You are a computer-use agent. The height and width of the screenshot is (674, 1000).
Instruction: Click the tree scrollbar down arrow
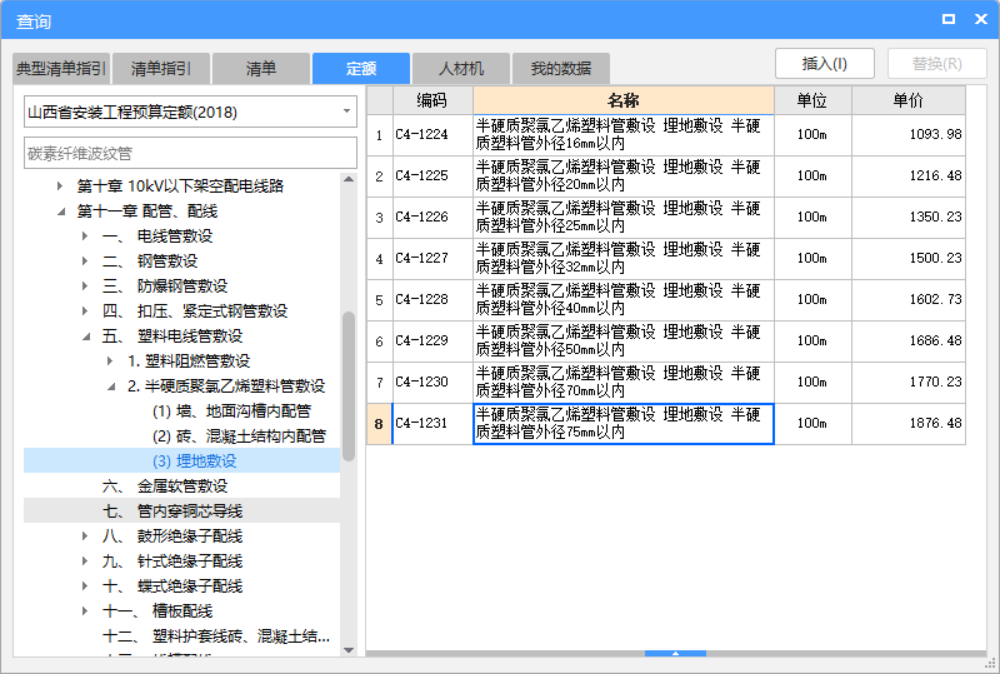[349, 650]
